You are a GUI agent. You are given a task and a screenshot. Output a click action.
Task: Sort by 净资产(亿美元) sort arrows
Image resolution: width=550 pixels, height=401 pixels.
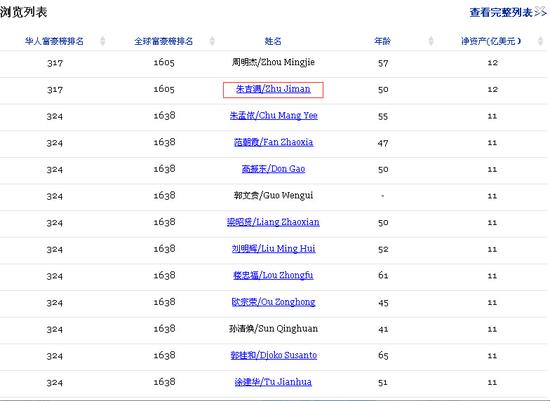pos(540,41)
